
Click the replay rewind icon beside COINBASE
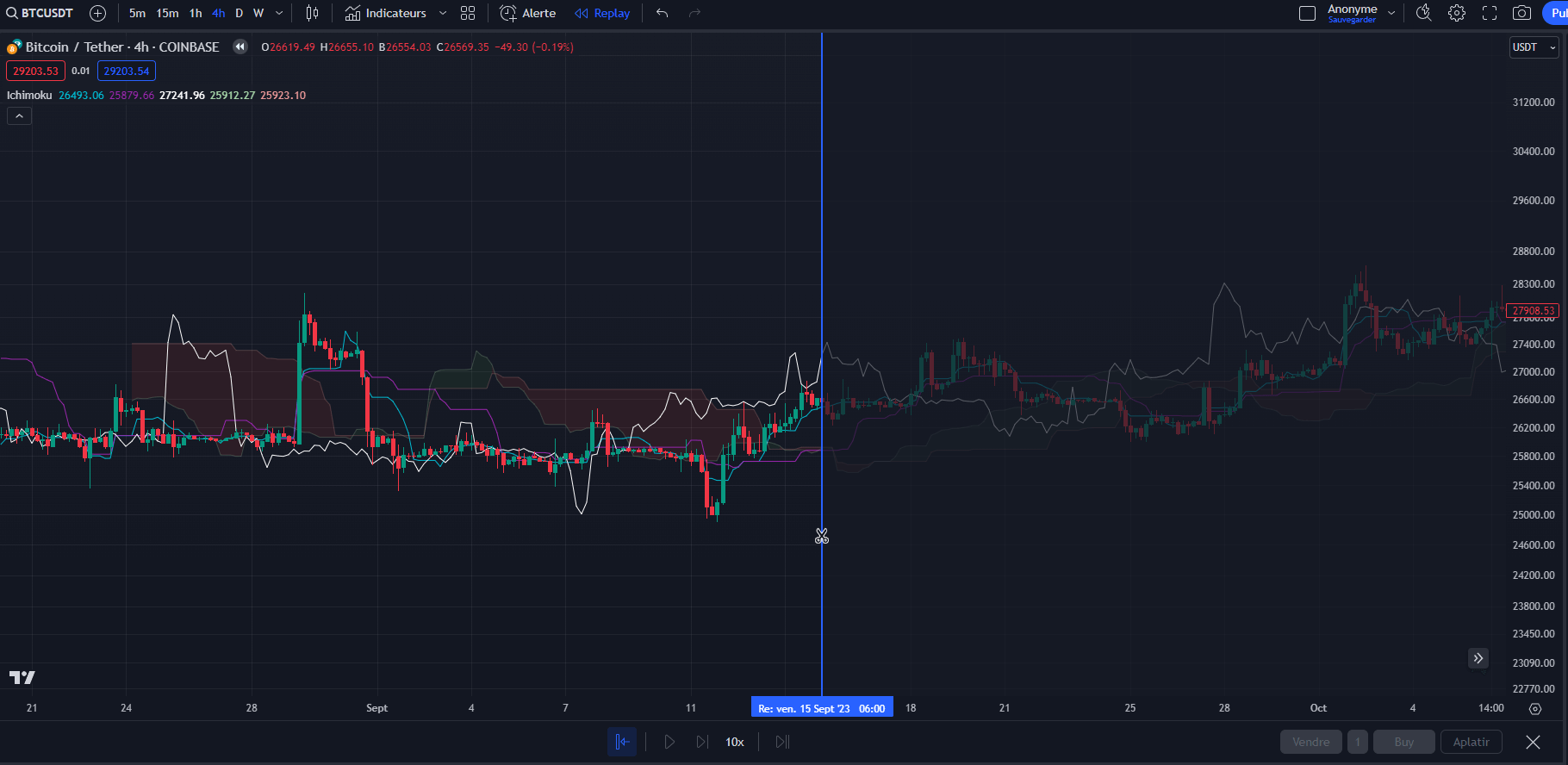coord(240,47)
